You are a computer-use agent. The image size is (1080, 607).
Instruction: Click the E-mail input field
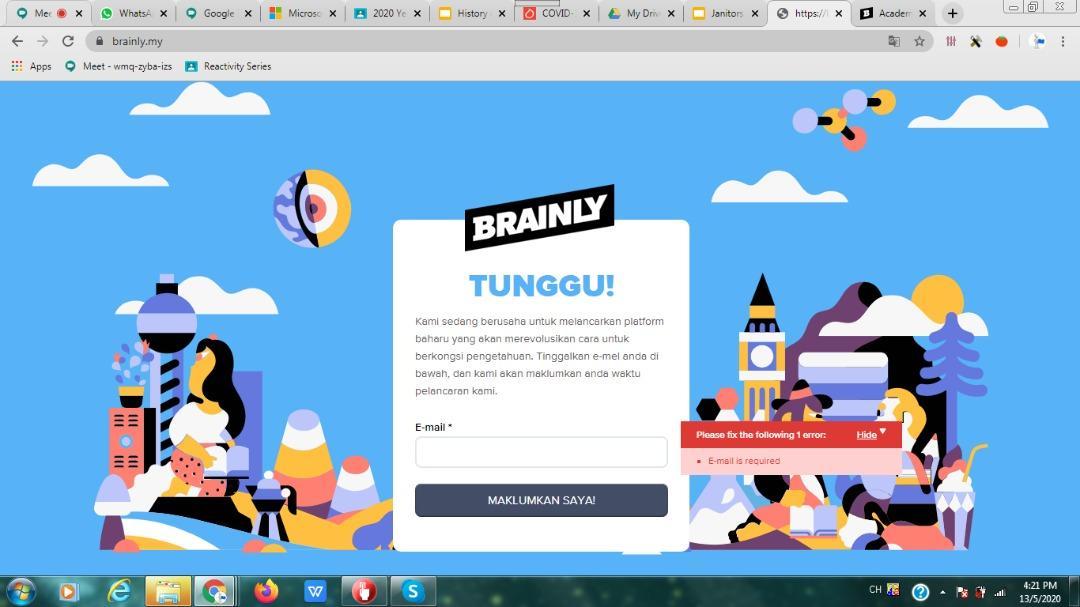(541, 452)
